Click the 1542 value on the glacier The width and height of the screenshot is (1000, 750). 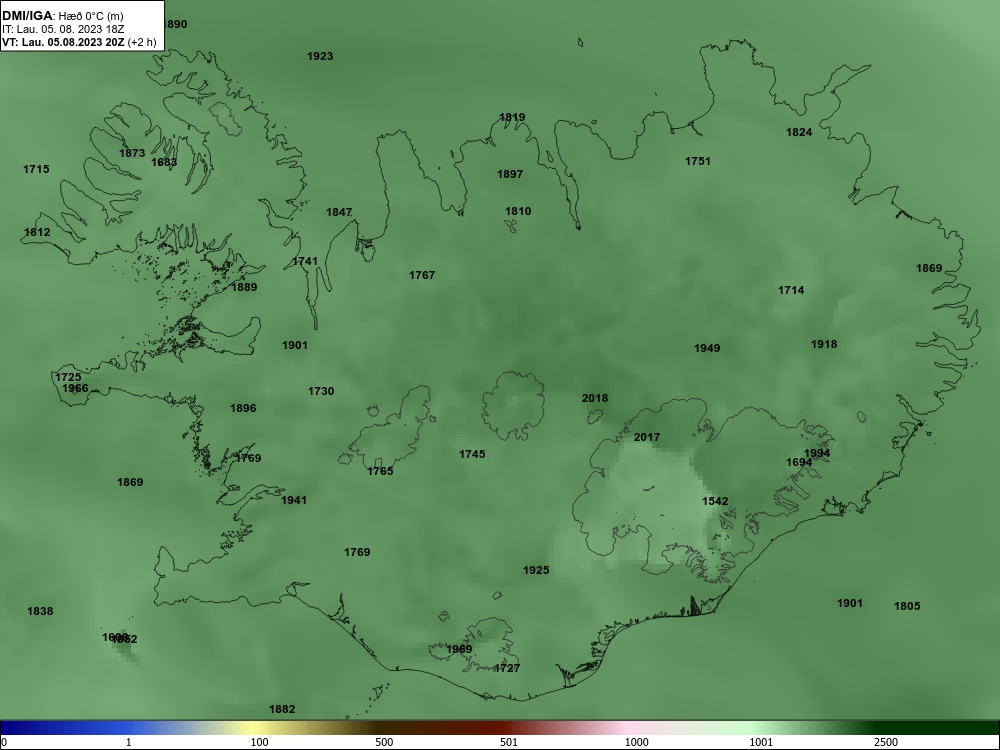tap(715, 501)
